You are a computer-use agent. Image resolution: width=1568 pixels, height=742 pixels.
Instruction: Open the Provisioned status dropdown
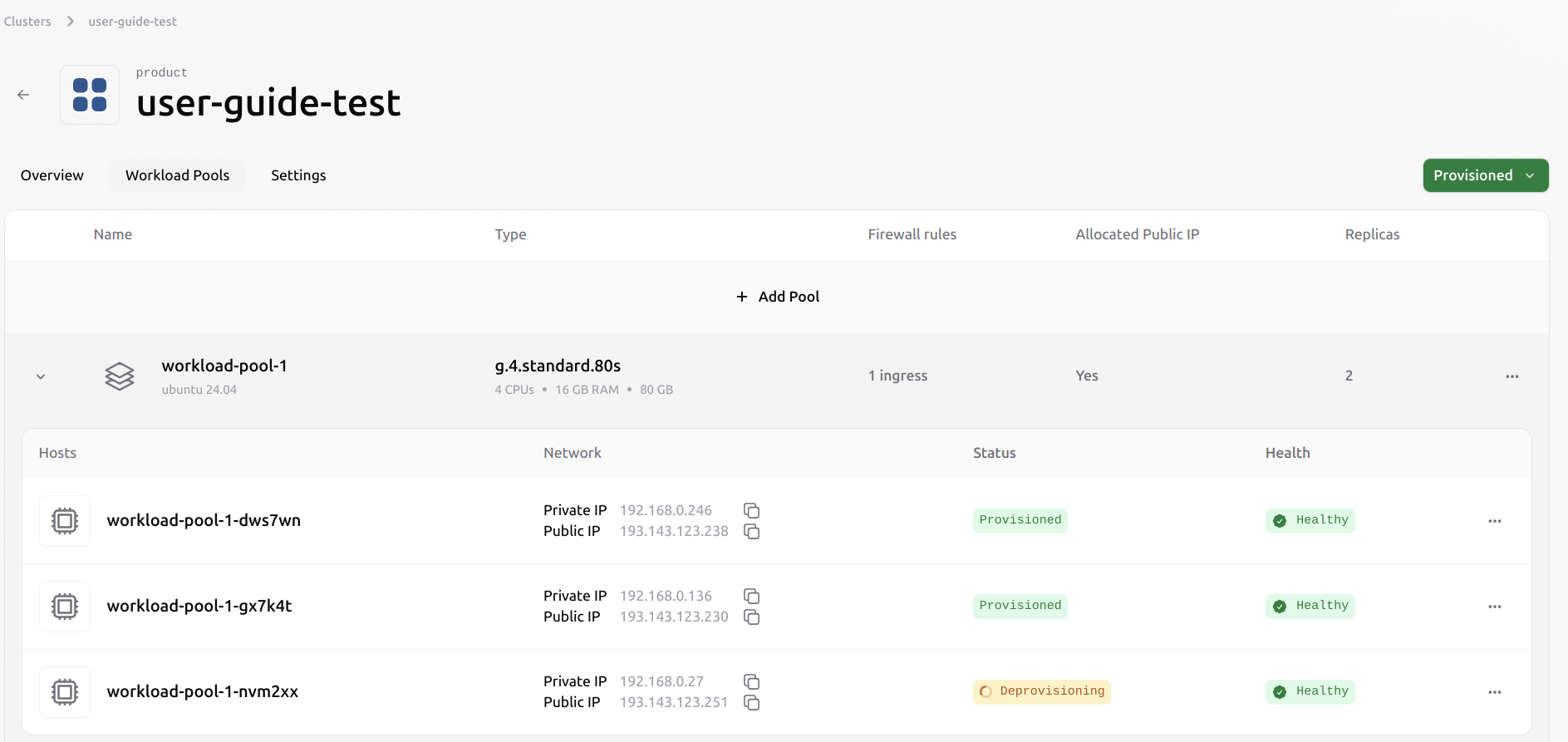coord(1486,175)
